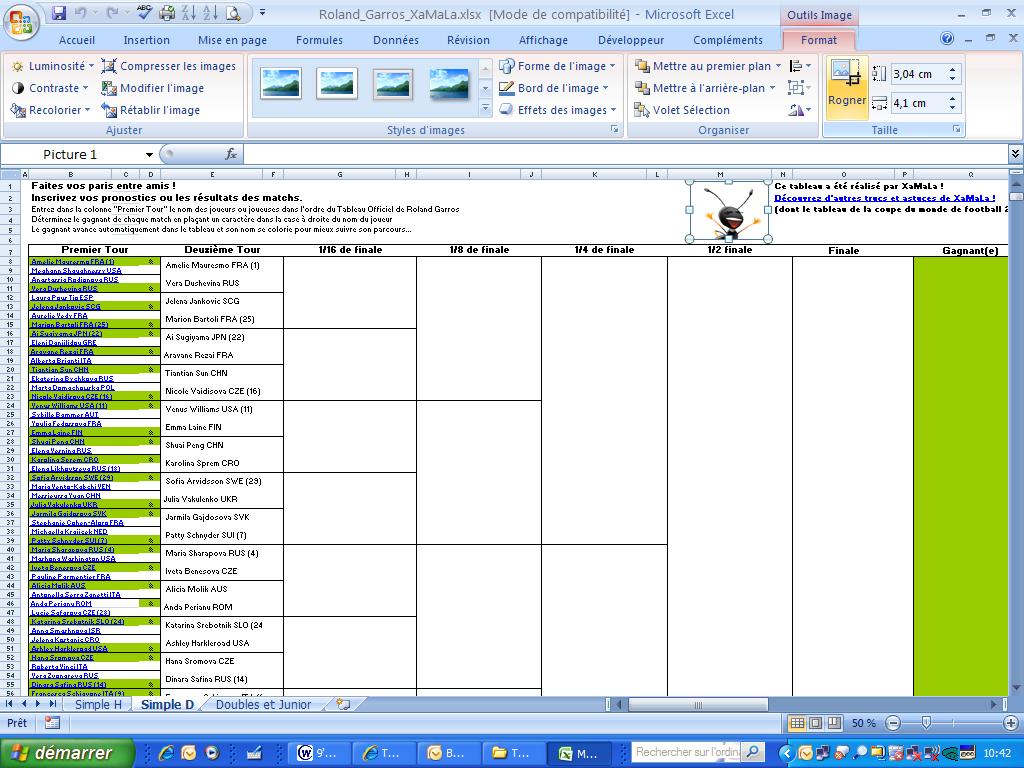Switch to Normal view in status bar
This screenshot has height=768, width=1024.
(x=796, y=723)
